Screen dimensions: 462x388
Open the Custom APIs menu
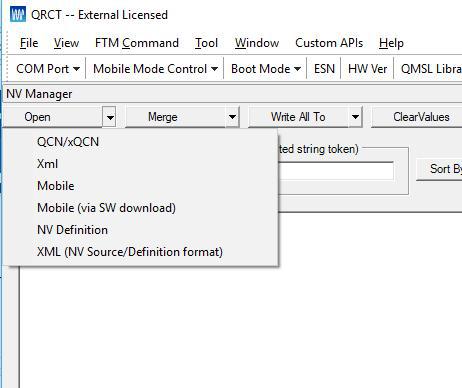click(x=329, y=43)
